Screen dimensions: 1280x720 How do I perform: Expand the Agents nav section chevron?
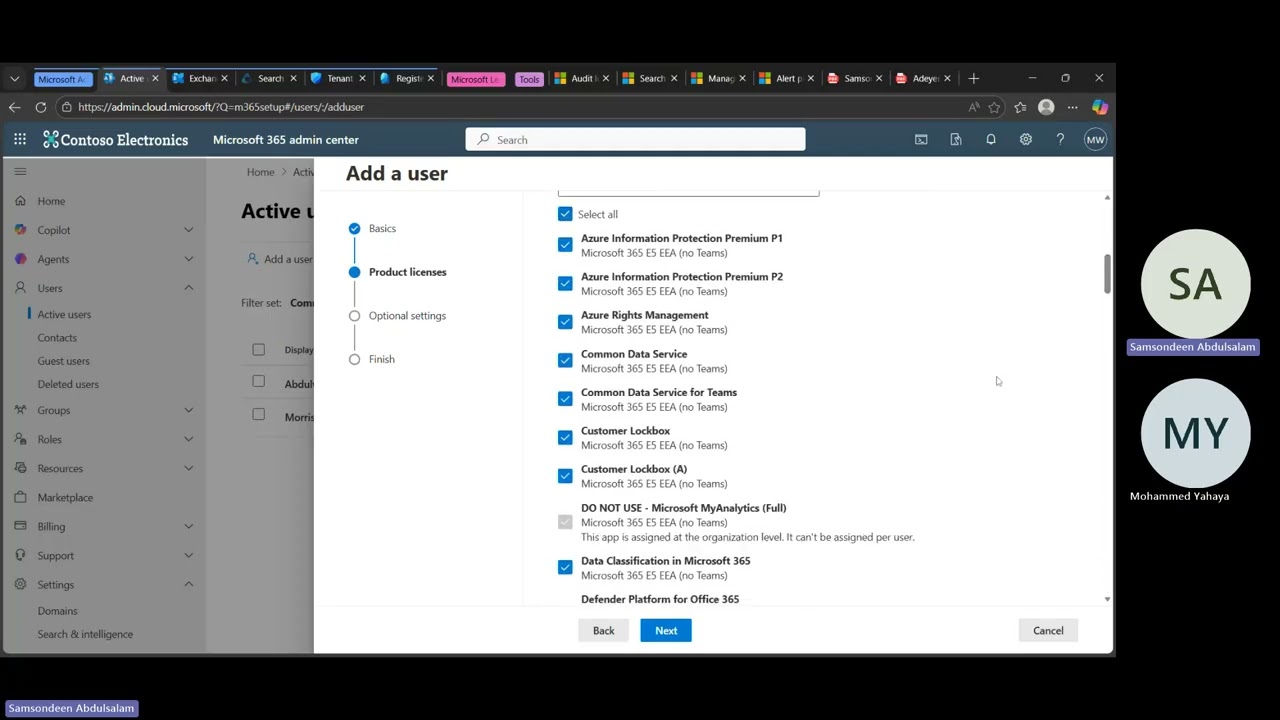(x=188, y=259)
